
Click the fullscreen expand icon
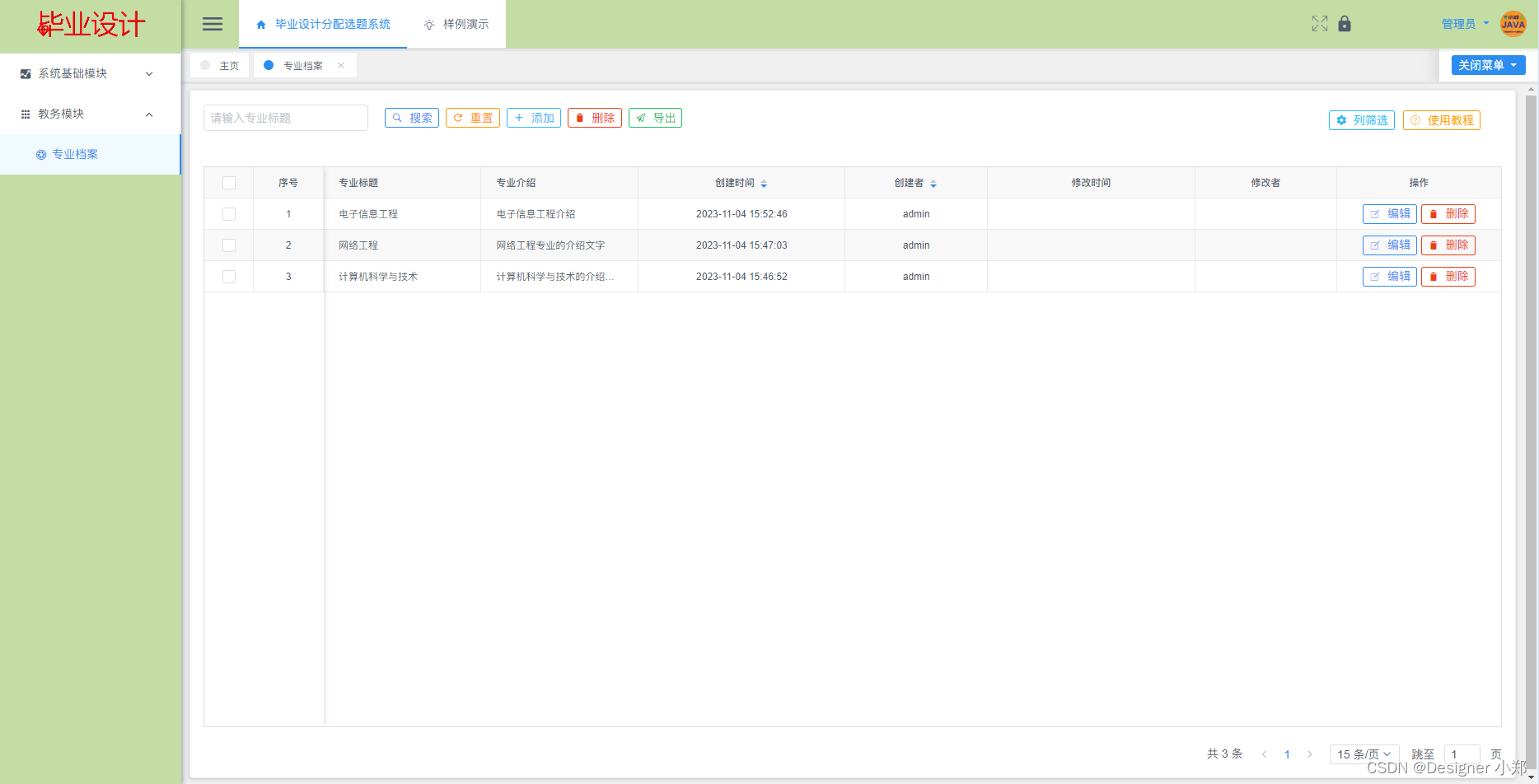1320,24
